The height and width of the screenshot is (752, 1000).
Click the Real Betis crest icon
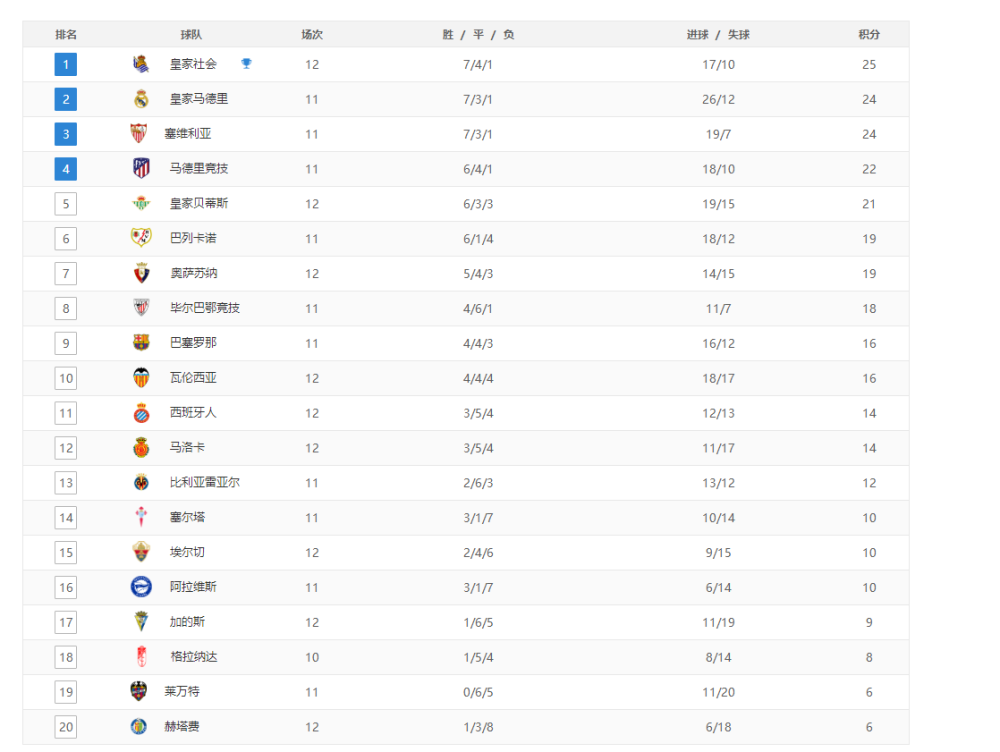141,203
